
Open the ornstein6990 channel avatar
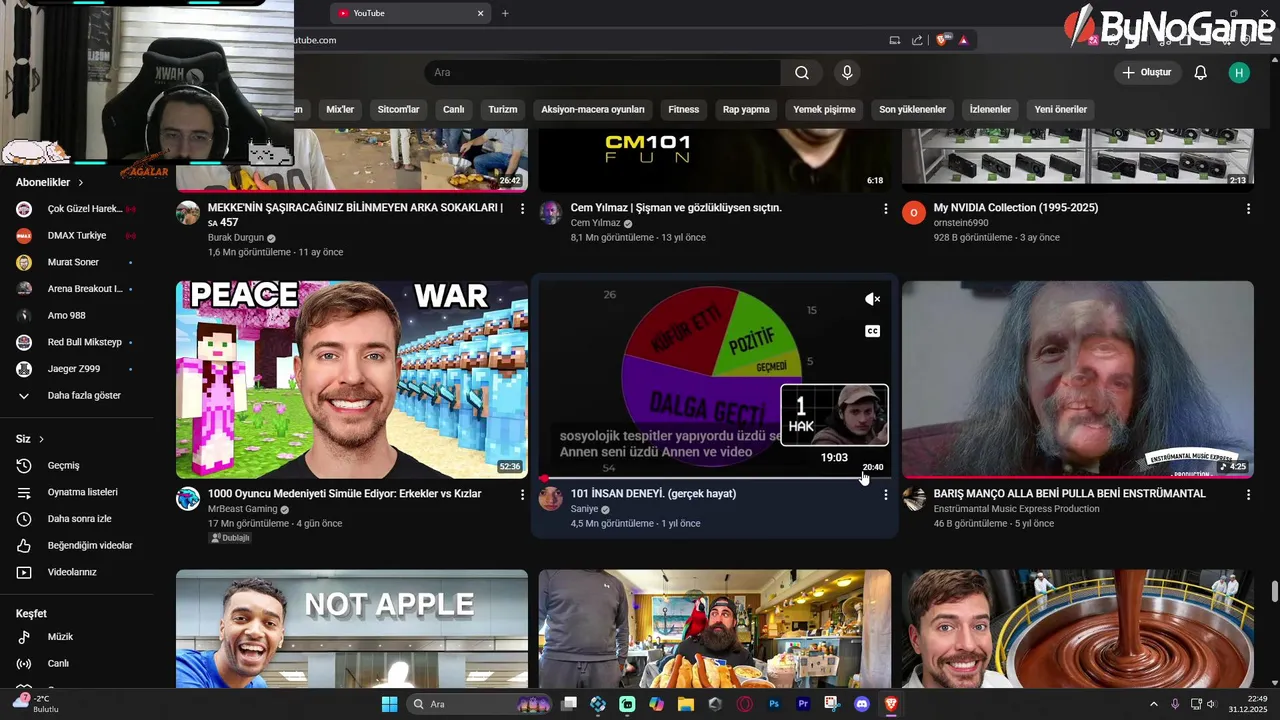point(914,213)
